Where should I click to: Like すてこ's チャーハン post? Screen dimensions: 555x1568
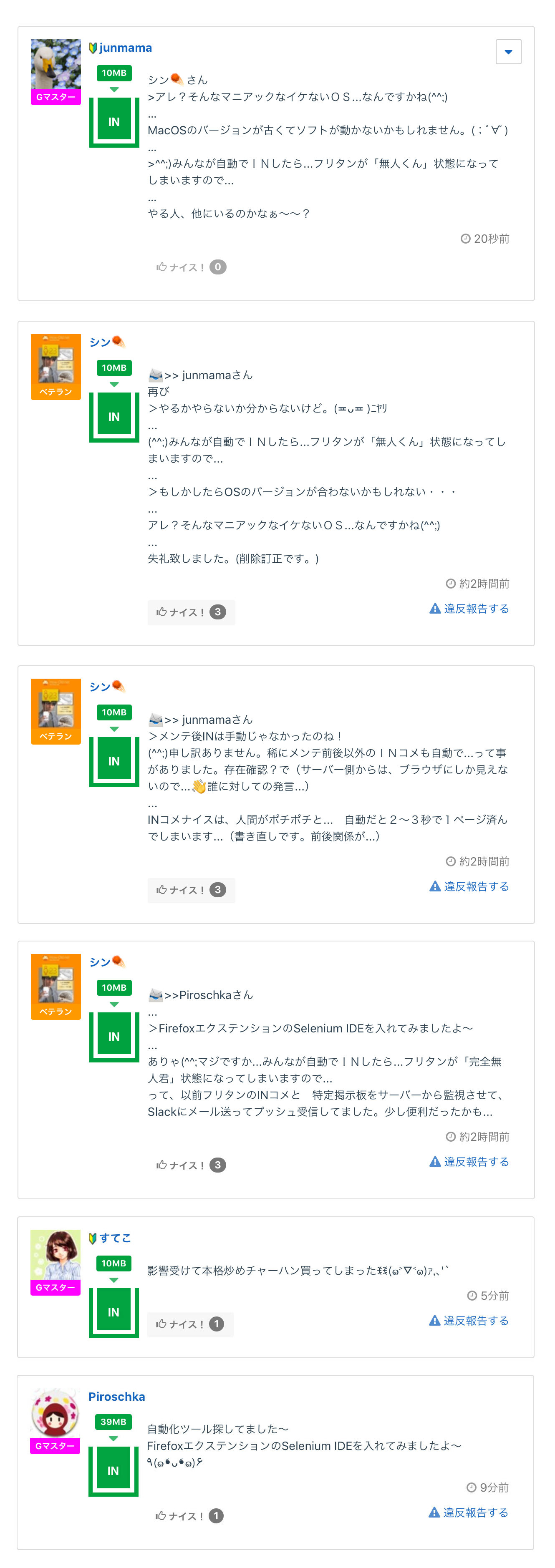189,1324
